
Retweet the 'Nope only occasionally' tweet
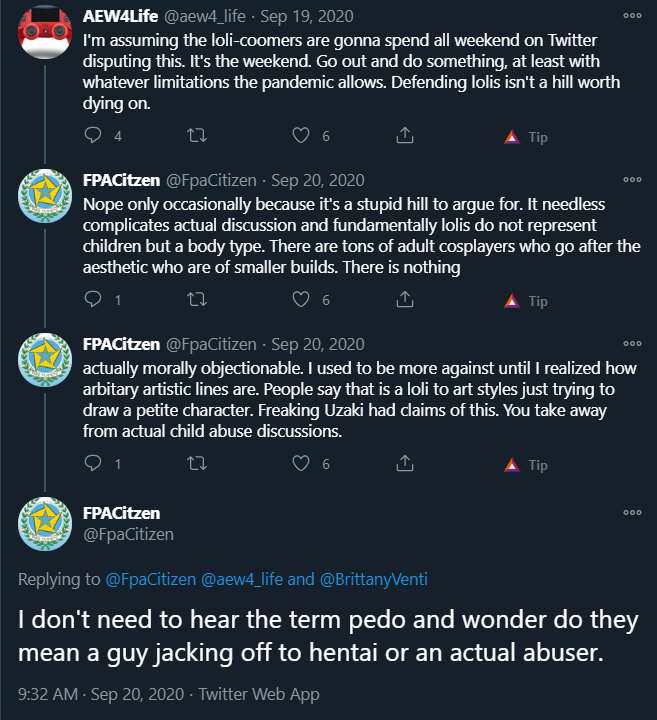pos(197,299)
